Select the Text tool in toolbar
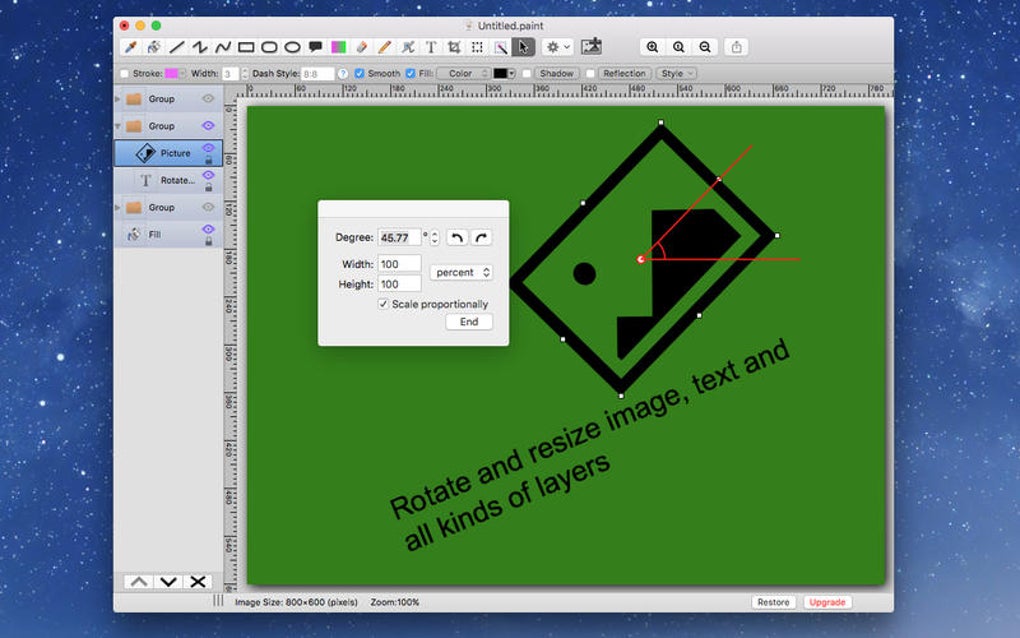The height and width of the screenshot is (638, 1020). (x=431, y=47)
